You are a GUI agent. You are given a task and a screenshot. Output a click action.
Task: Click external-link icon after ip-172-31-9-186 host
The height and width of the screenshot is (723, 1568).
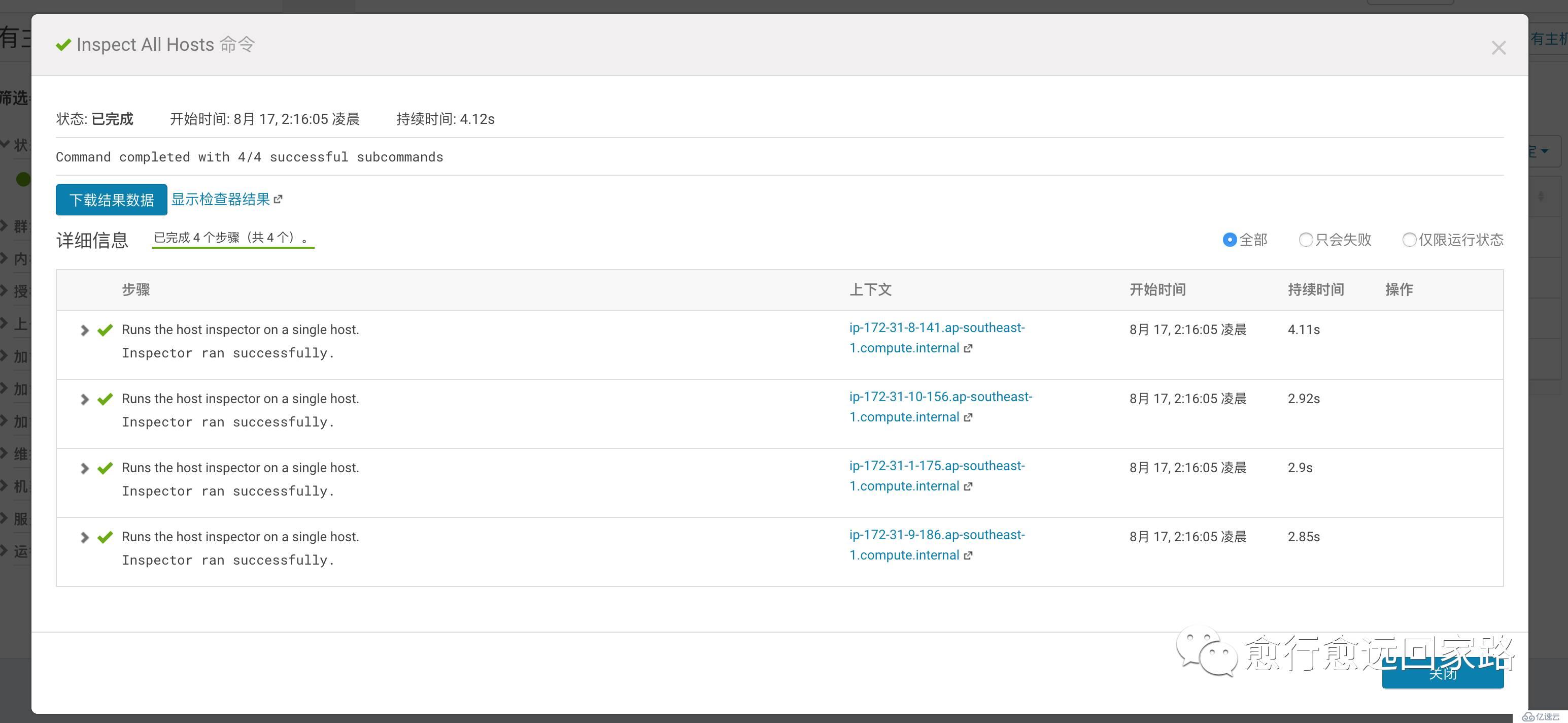click(x=968, y=555)
